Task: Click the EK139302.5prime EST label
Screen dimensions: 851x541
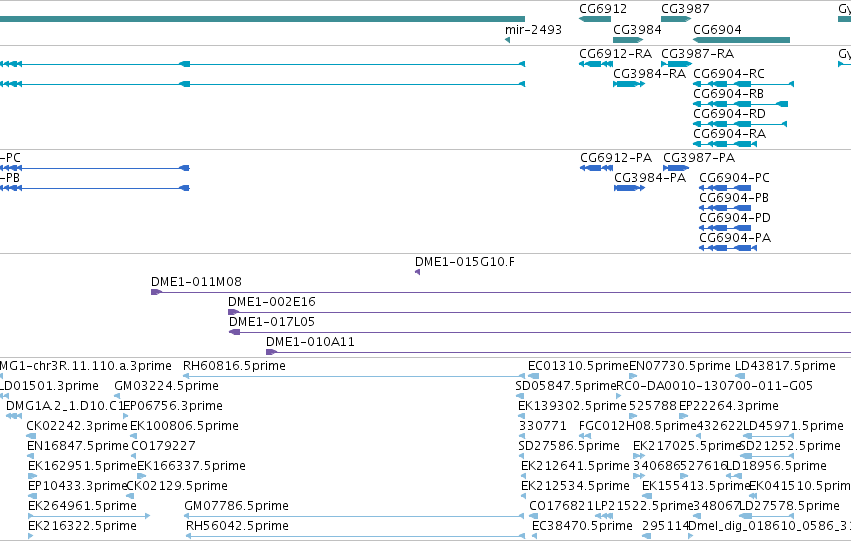Action: 573,406
